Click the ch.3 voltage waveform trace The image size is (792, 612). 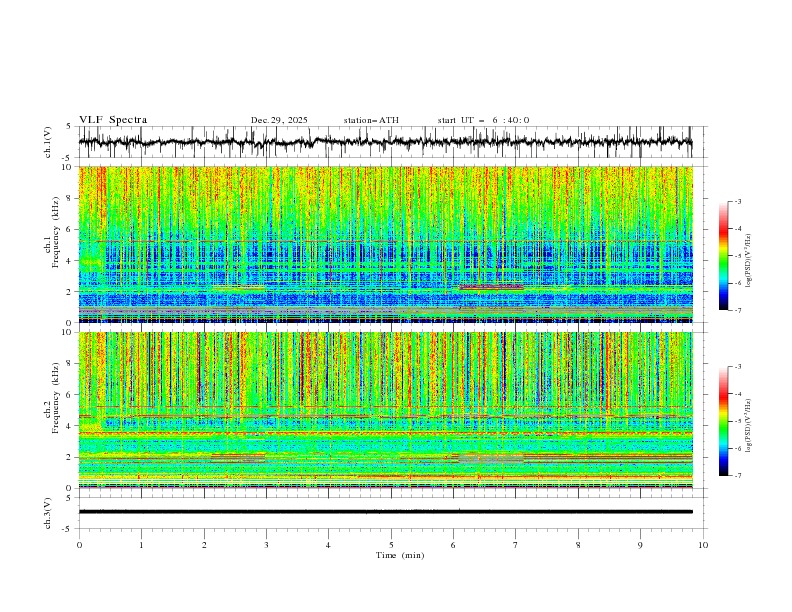point(385,512)
